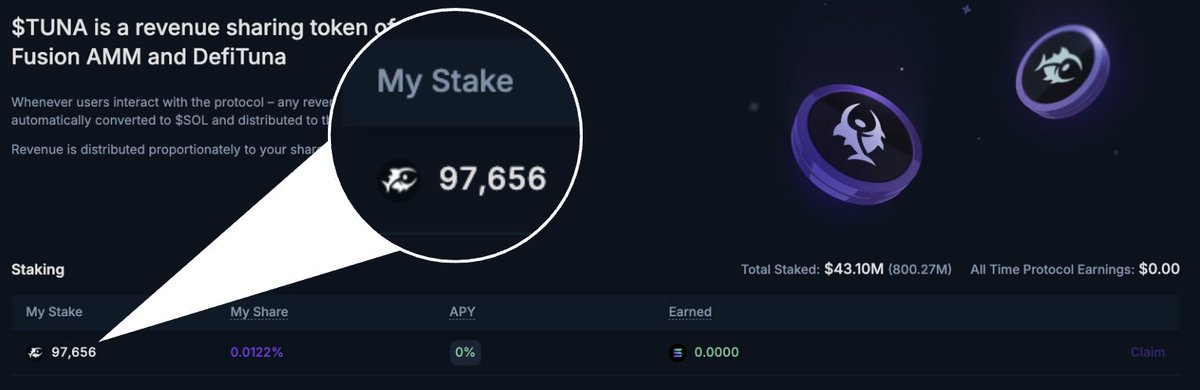Image resolution: width=1200 pixels, height=390 pixels.
Task: Click the SOL icon next to 0.0000
Action: [x=677, y=352]
